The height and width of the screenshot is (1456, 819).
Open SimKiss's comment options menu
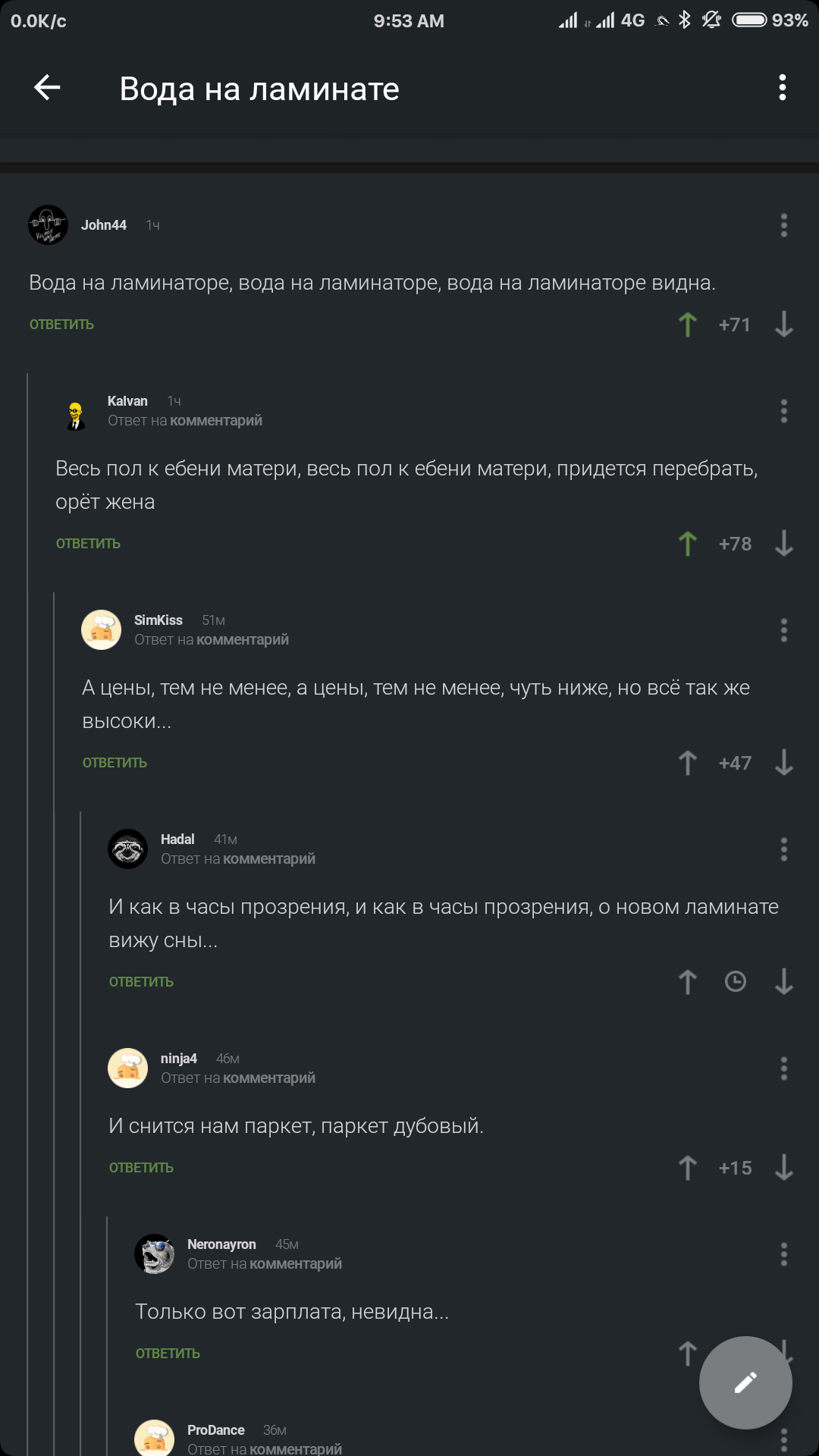click(x=783, y=629)
